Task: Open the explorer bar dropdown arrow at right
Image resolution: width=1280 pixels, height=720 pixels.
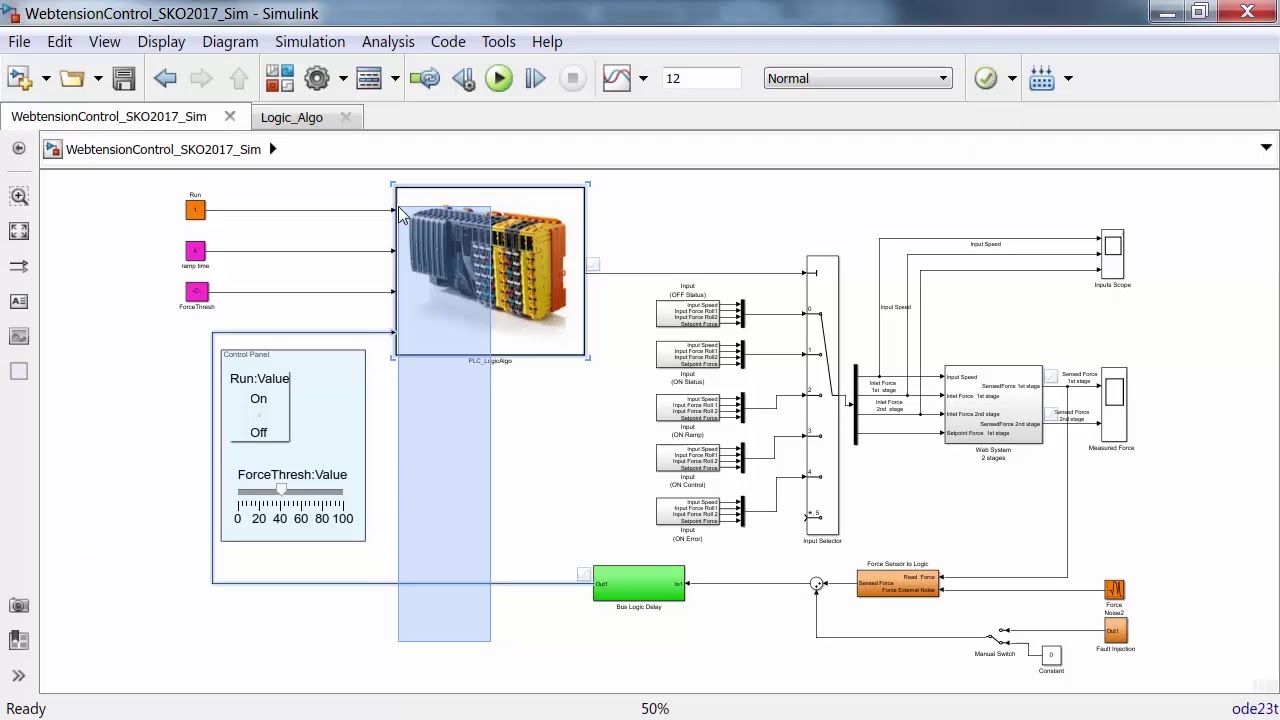Action: click(1266, 148)
